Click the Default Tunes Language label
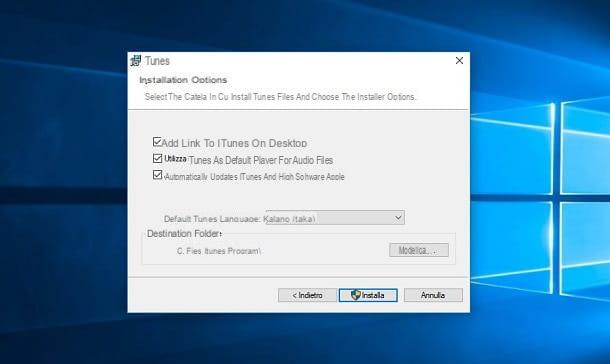 point(212,219)
